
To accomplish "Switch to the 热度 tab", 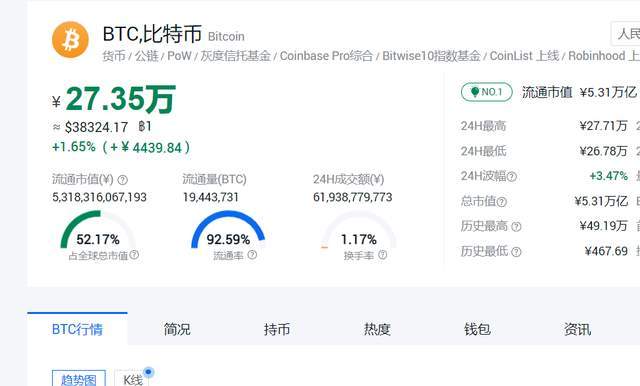I will [377, 329].
